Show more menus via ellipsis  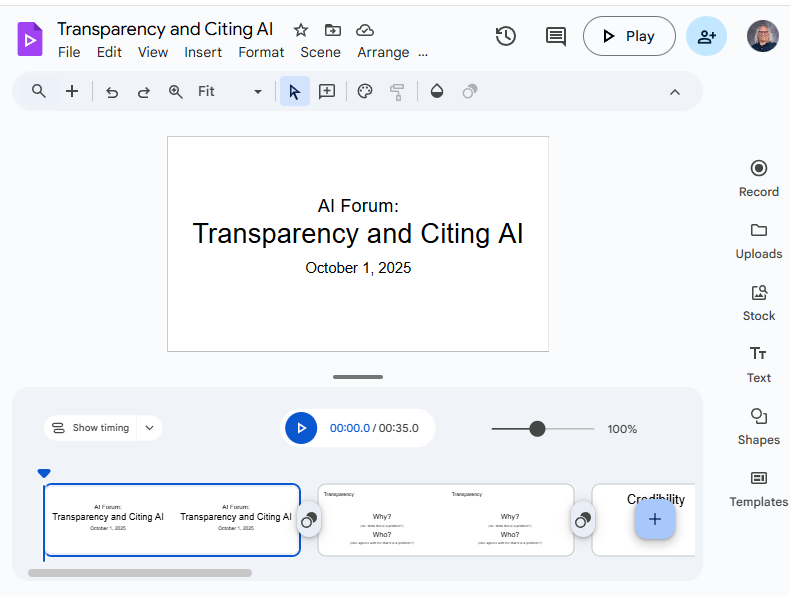tap(423, 53)
